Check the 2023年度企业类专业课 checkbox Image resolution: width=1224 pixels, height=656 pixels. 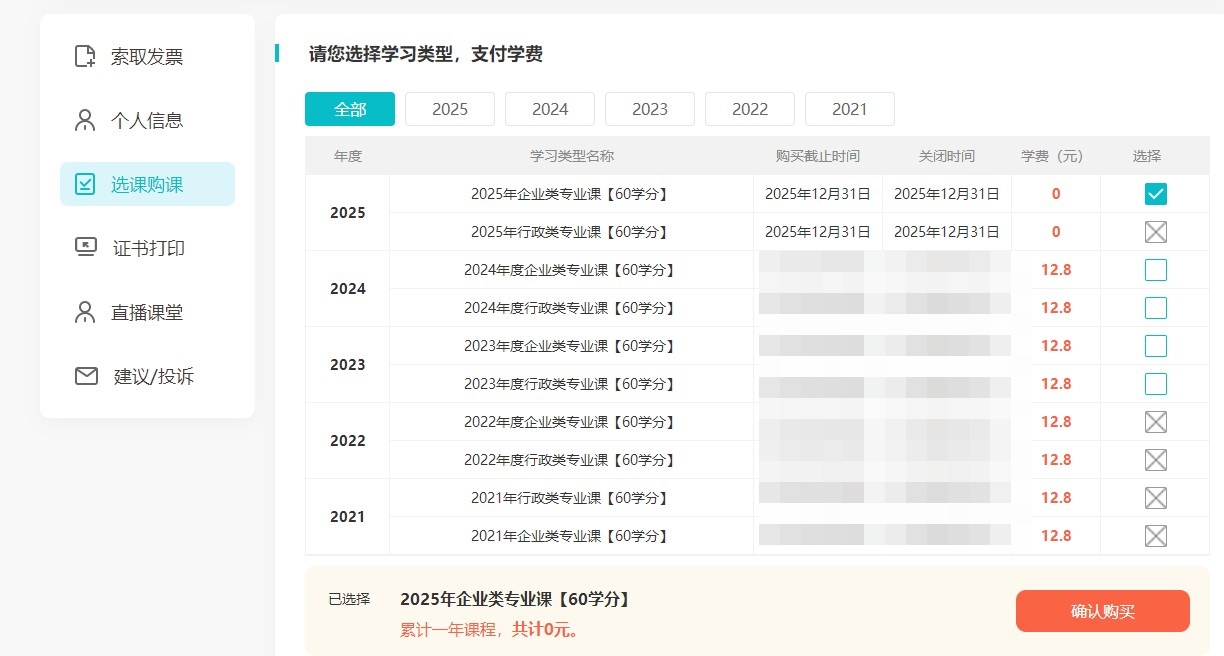click(x=1155, y=346)
